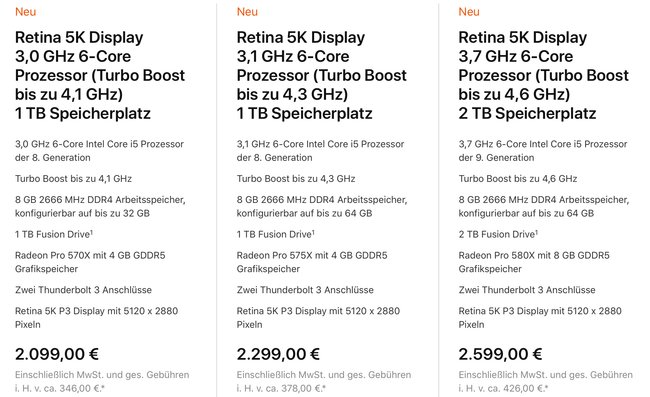Click the tax note showing 378,00 €
The height and width of the screenshot is (397, 650).
point(324,382)
